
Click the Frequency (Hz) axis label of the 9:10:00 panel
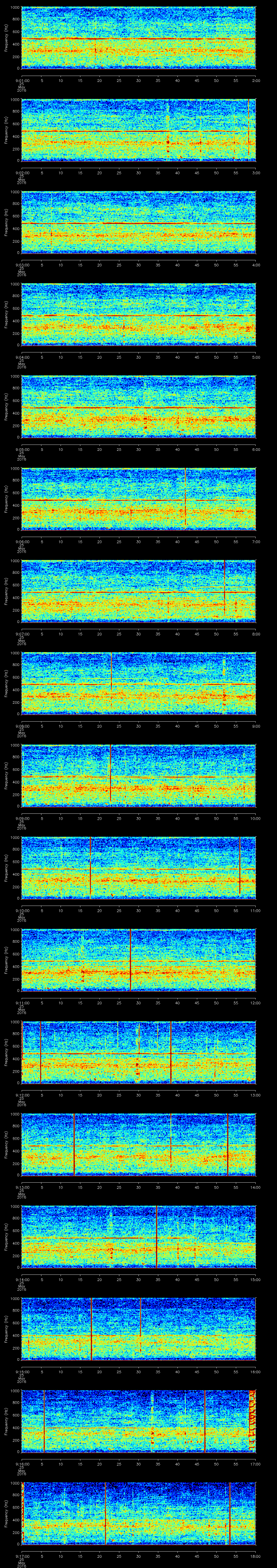pyautogui.click(x=6, y=868)
